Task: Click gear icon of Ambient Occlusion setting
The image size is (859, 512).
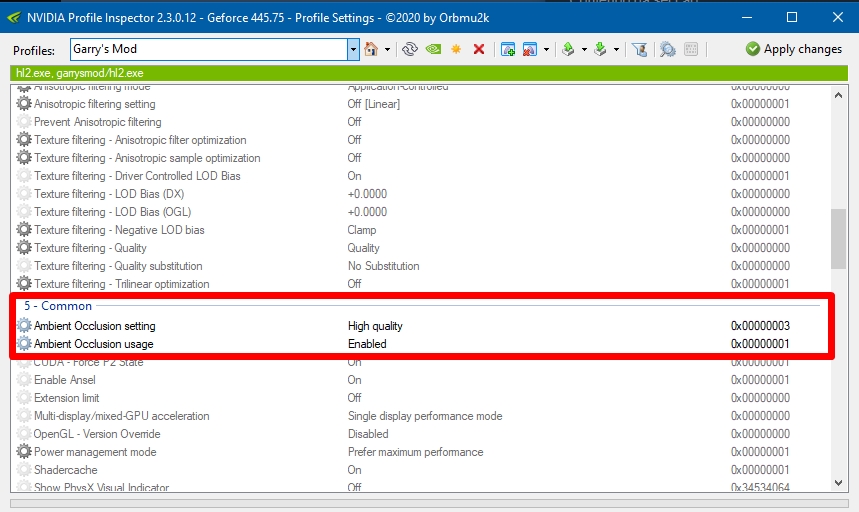Action: 24,326
